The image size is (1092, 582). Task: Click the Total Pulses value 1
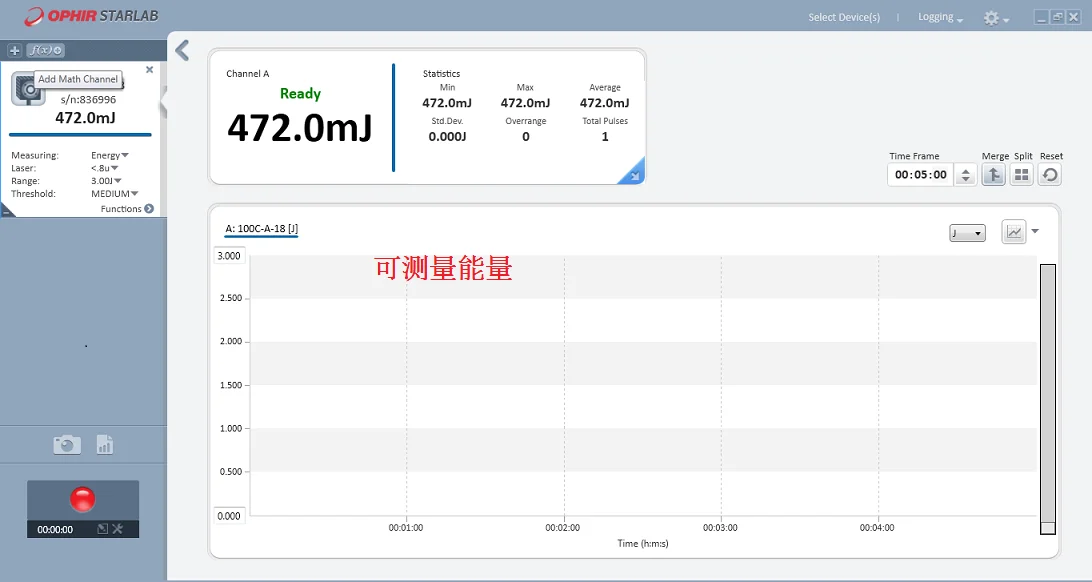[x=605, y=136]
